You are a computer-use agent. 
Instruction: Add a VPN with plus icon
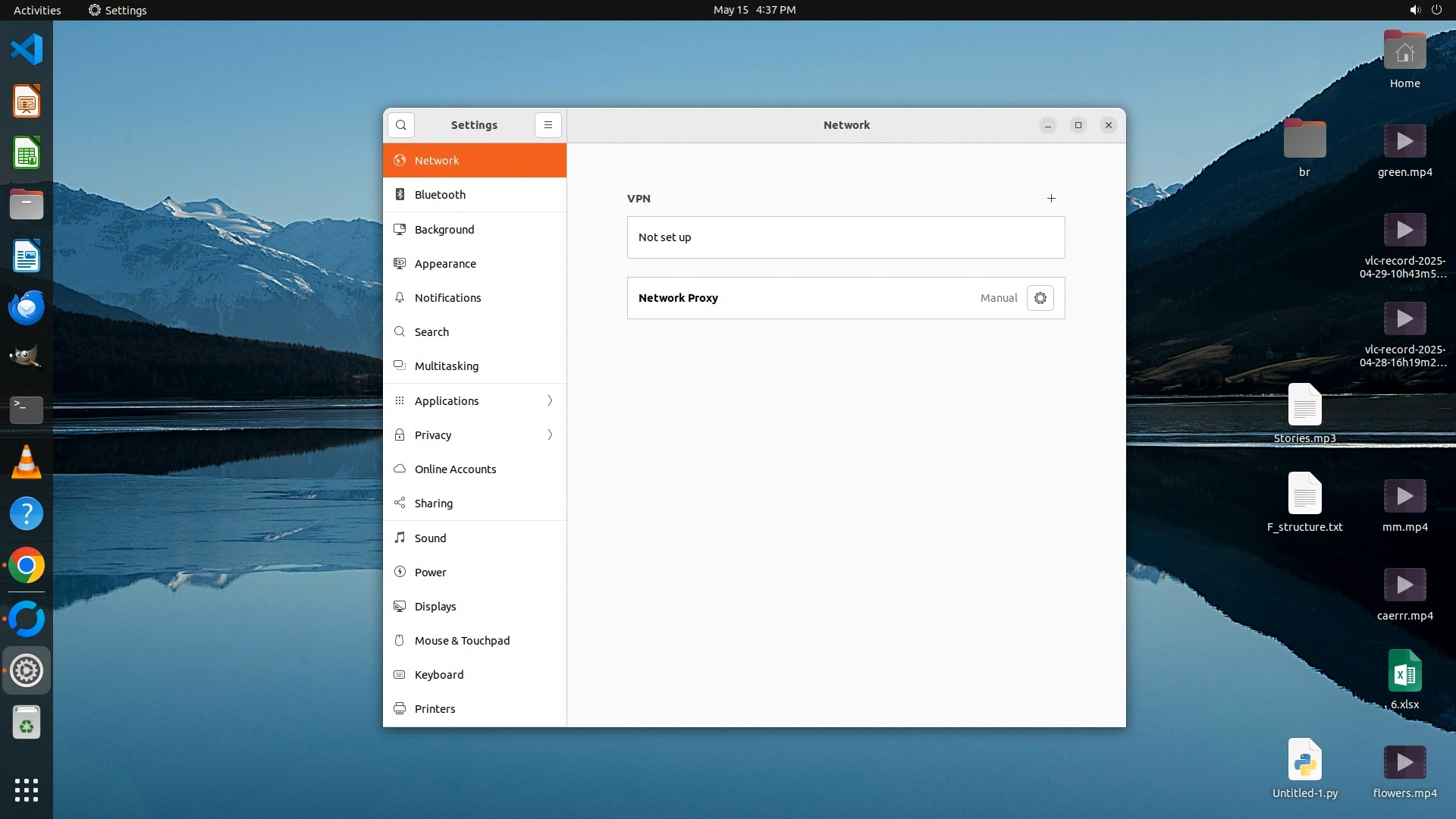(1051, 199)
